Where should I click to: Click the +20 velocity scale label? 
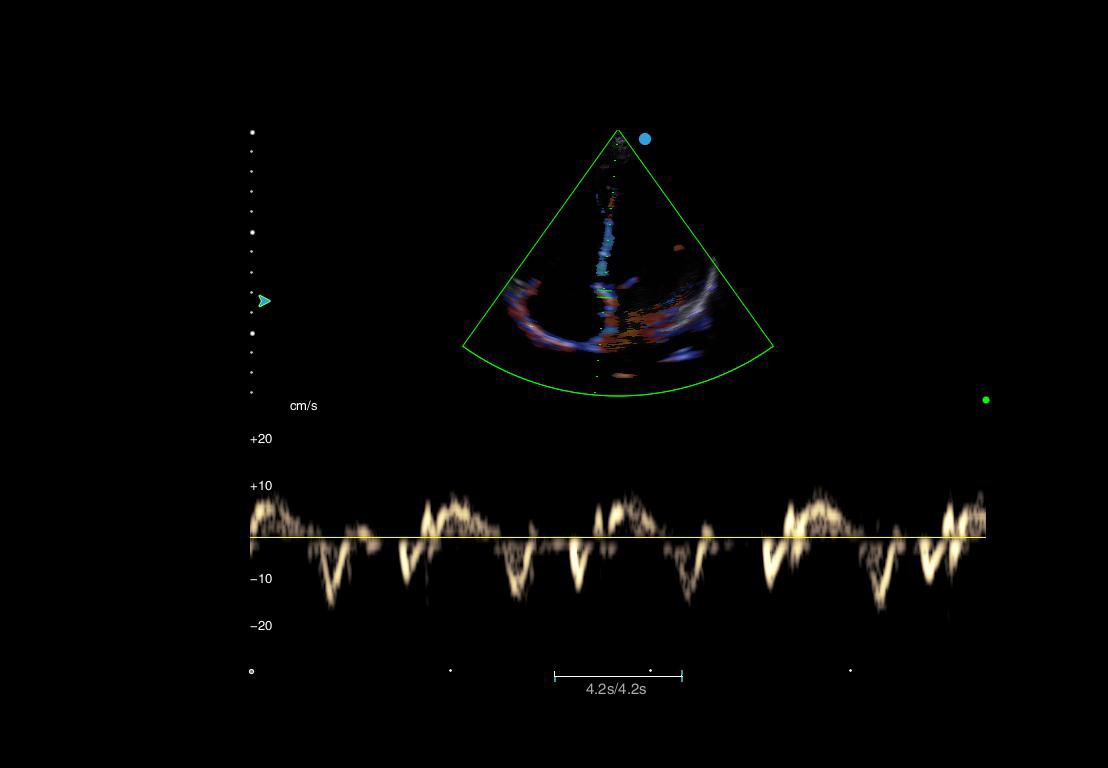pos(261,439)
